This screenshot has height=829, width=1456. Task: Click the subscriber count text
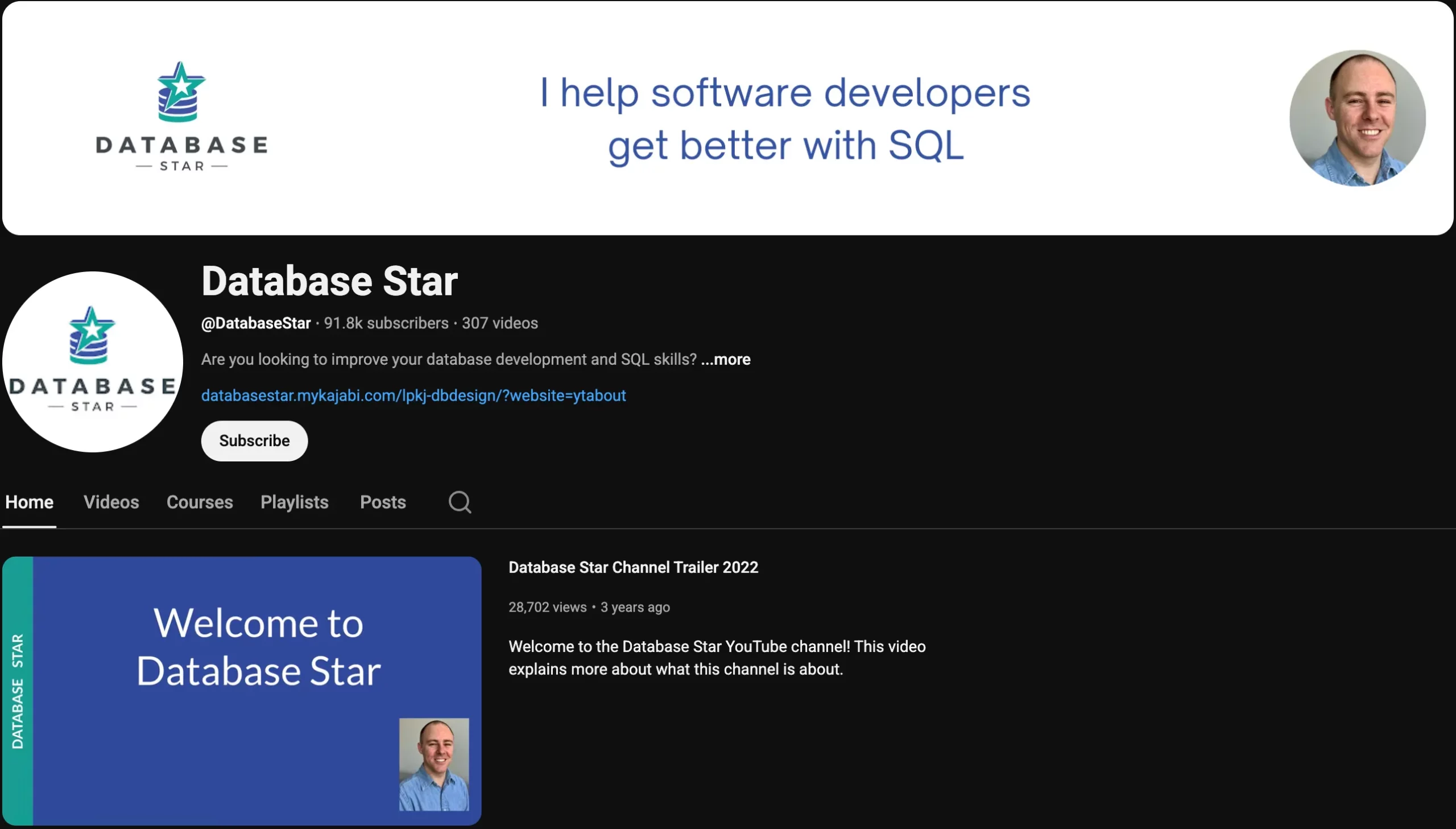pyautogui.click(x=385, y=323)
